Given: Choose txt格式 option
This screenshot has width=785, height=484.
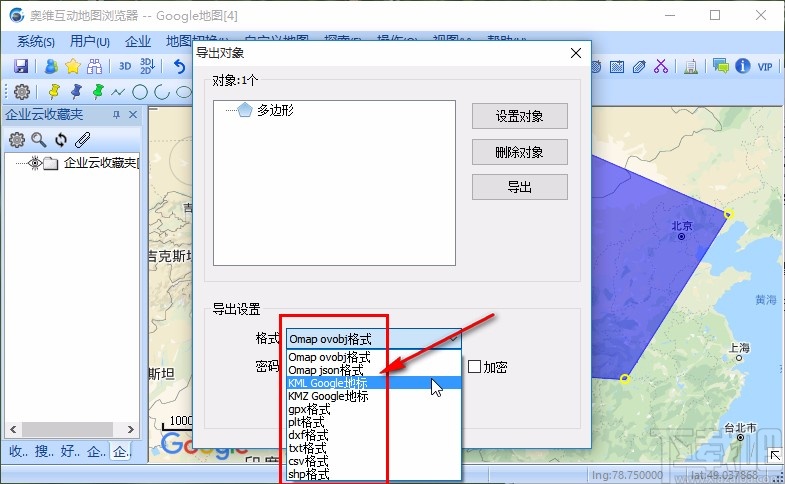Looking at the screenshot, I should point(373,448).
